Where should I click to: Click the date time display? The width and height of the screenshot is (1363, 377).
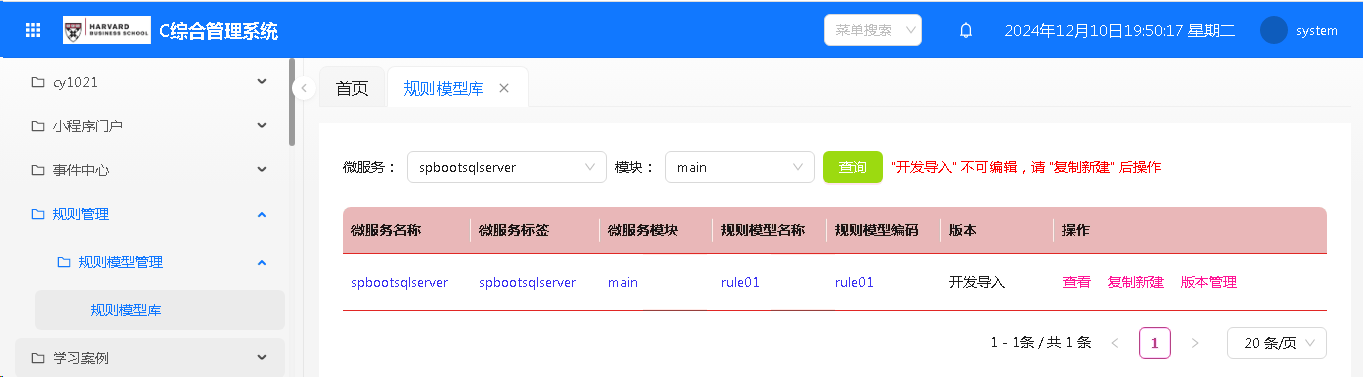coord(1120,30)
